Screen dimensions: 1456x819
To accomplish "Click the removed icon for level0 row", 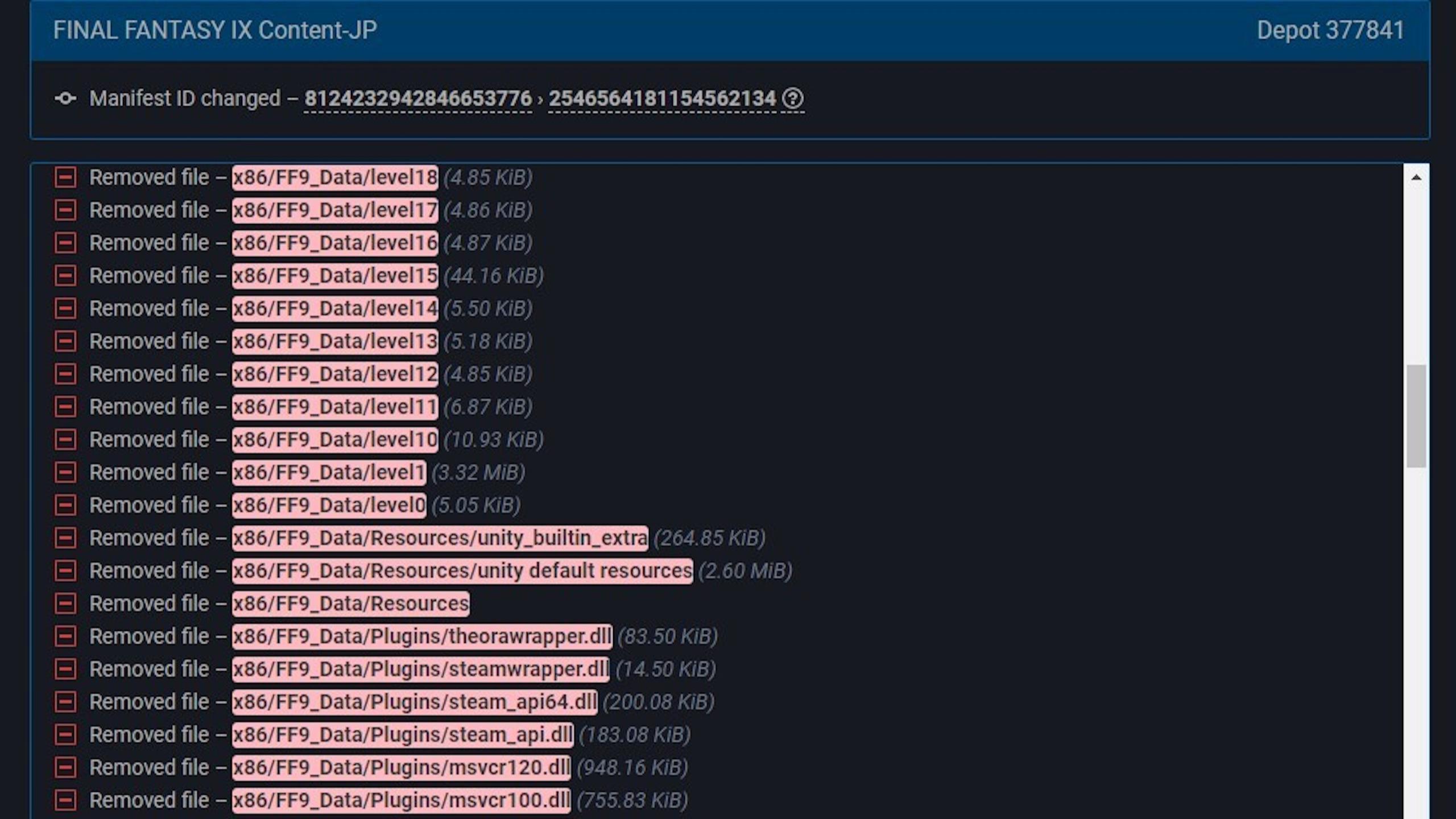I will tap(65, 505).
